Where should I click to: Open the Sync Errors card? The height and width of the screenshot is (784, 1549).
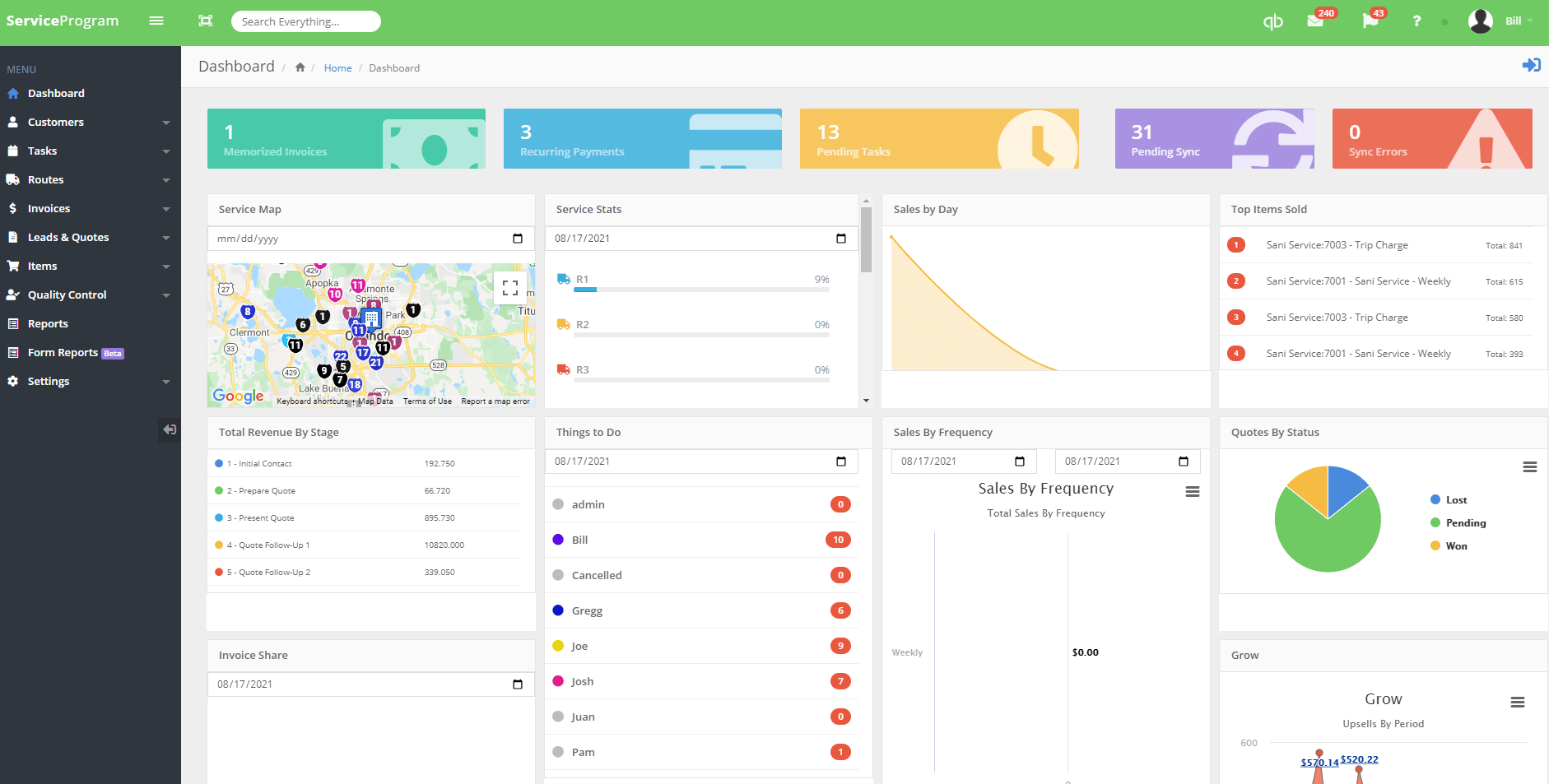tap(1432, 139)
